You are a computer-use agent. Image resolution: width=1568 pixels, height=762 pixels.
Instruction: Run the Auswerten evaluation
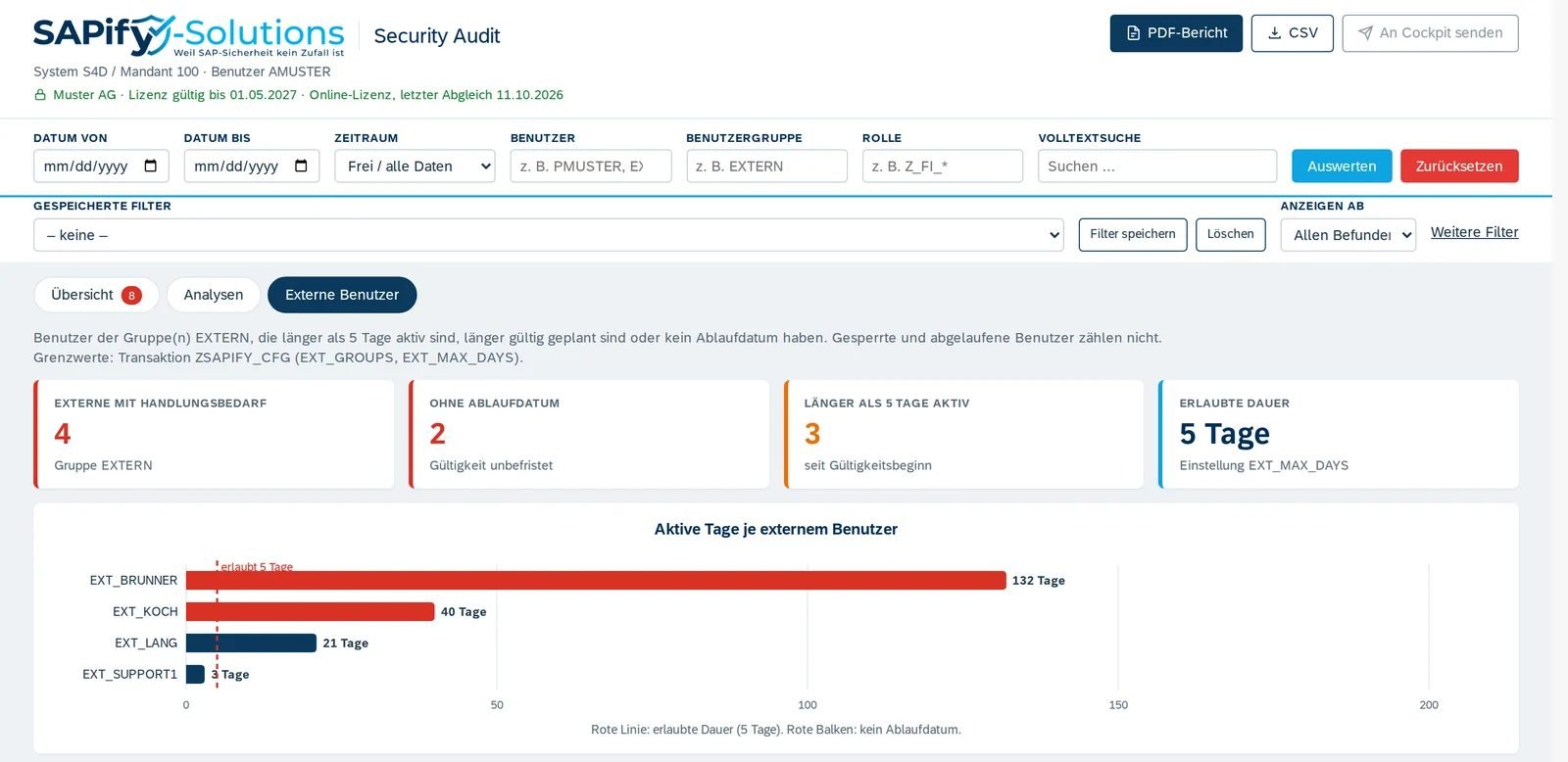(x=1342, y=166)
